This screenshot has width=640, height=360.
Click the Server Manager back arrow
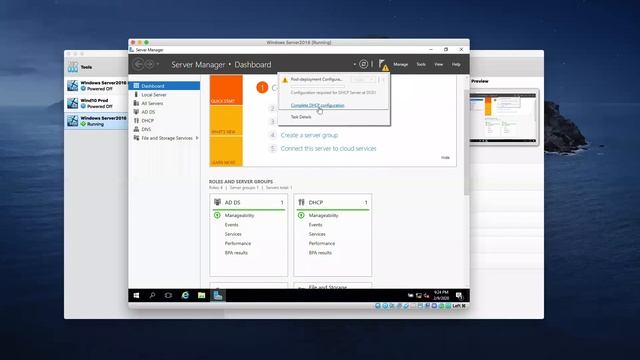point(139,64)
